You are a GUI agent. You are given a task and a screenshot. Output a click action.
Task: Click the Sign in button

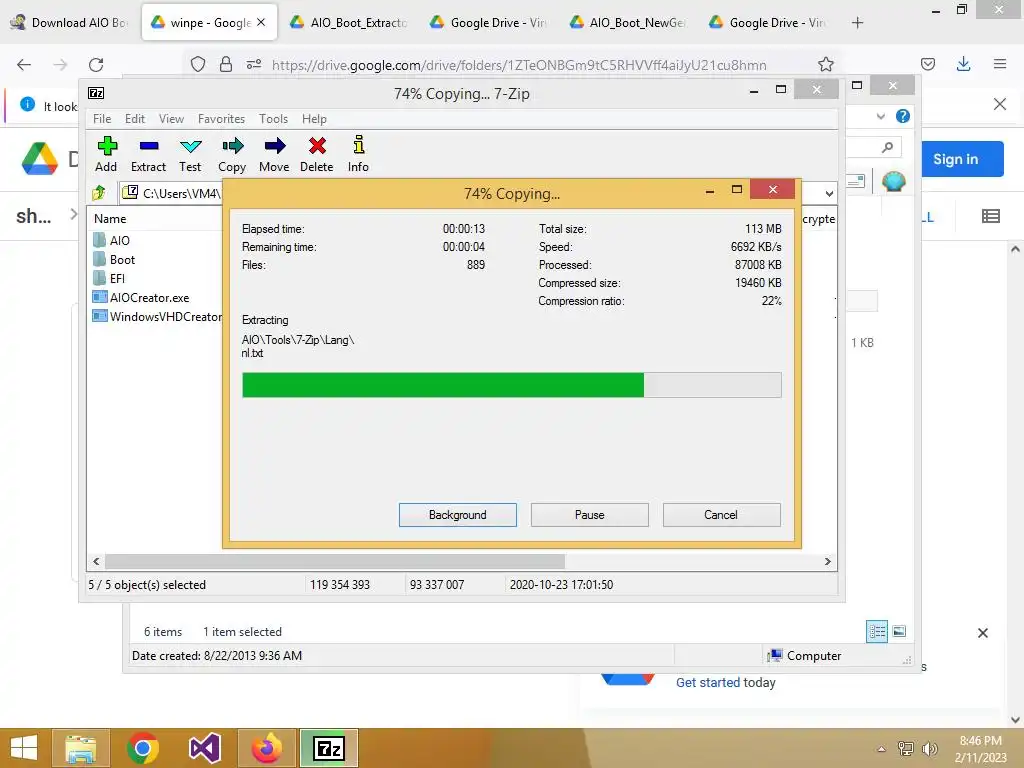pyautogui.click(x=961, y=159)
